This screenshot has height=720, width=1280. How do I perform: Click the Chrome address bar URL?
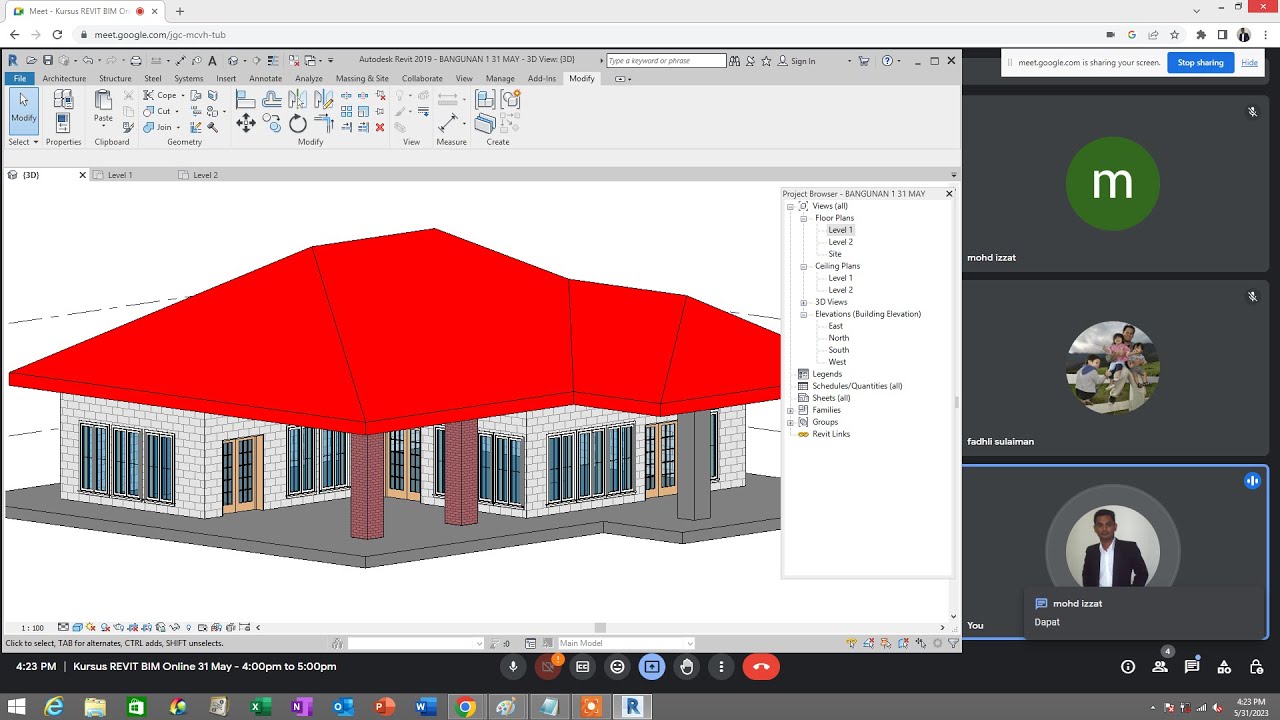click(x=160, y=34)
